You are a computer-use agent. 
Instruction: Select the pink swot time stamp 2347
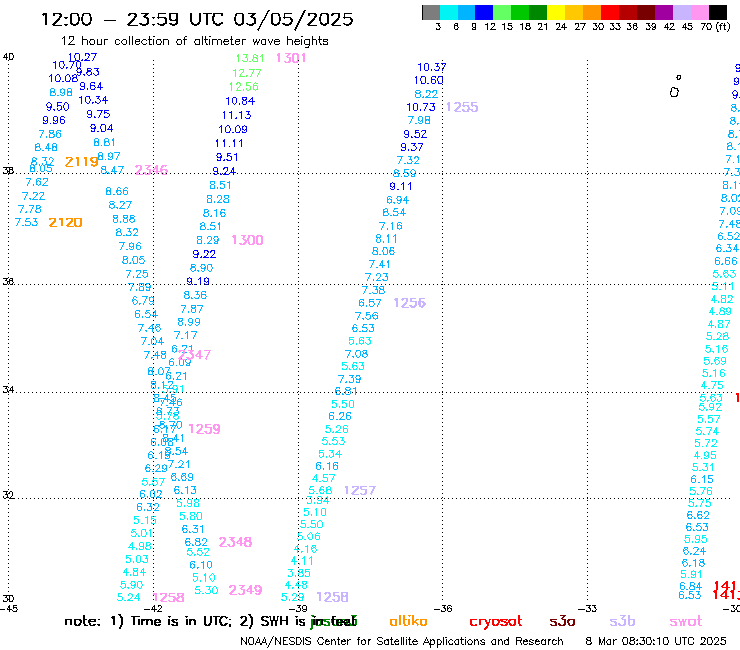(194, 355)
